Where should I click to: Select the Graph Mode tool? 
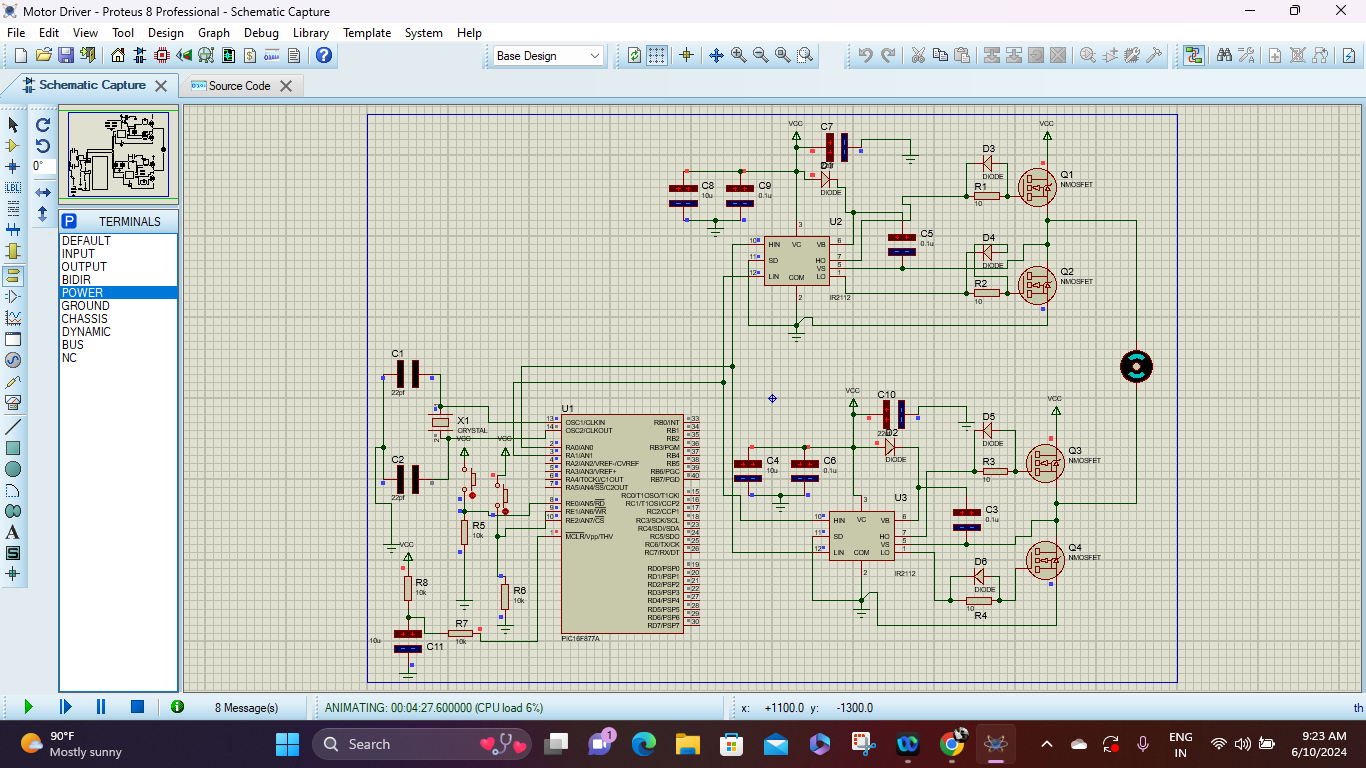point(13,317)
